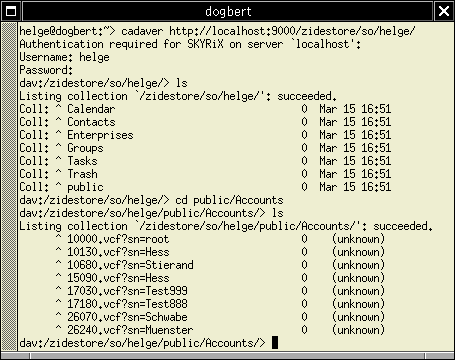Click the 'cd public/Accounts' command text

pos(229,200)
